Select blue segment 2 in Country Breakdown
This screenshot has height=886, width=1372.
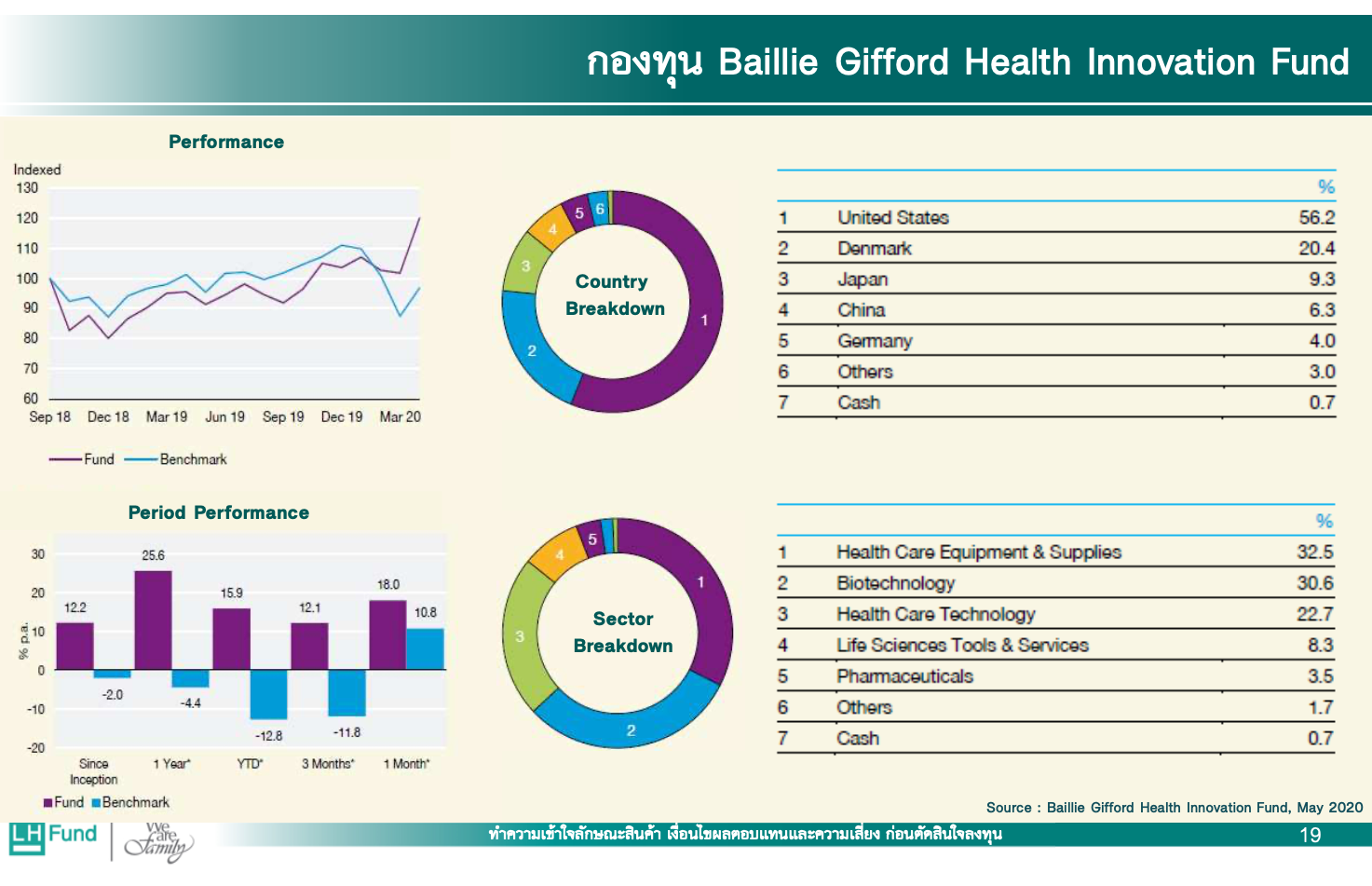(x=531, y=350)
